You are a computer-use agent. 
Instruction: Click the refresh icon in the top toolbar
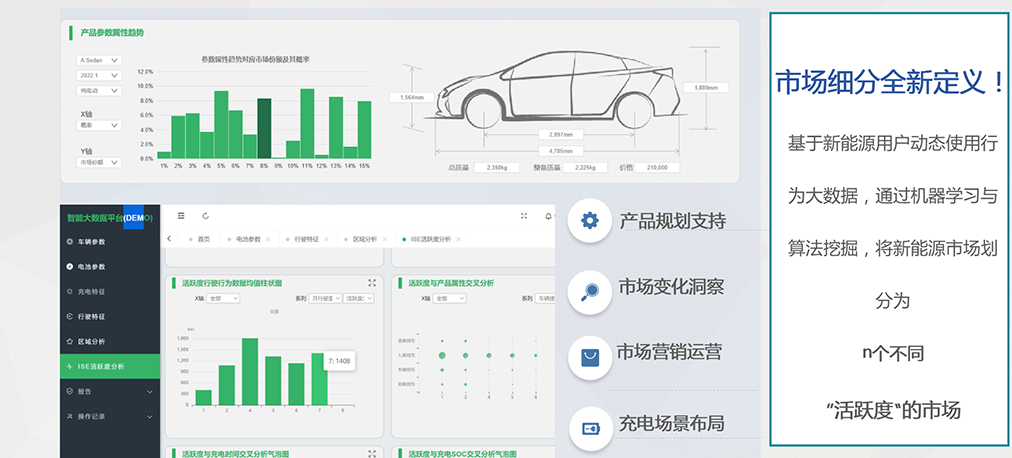pyautogui.click(x=206, y=215)
